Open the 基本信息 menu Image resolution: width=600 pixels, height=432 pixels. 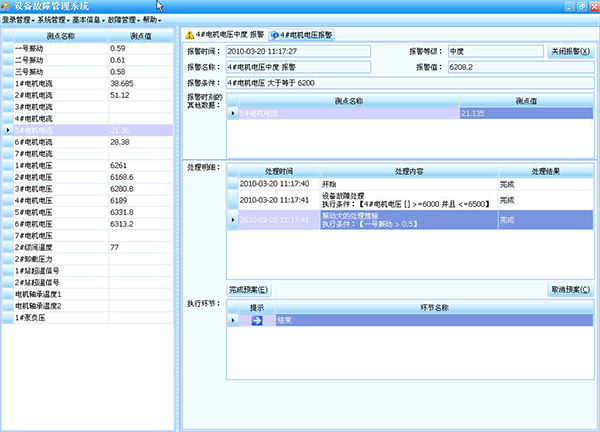89,20
